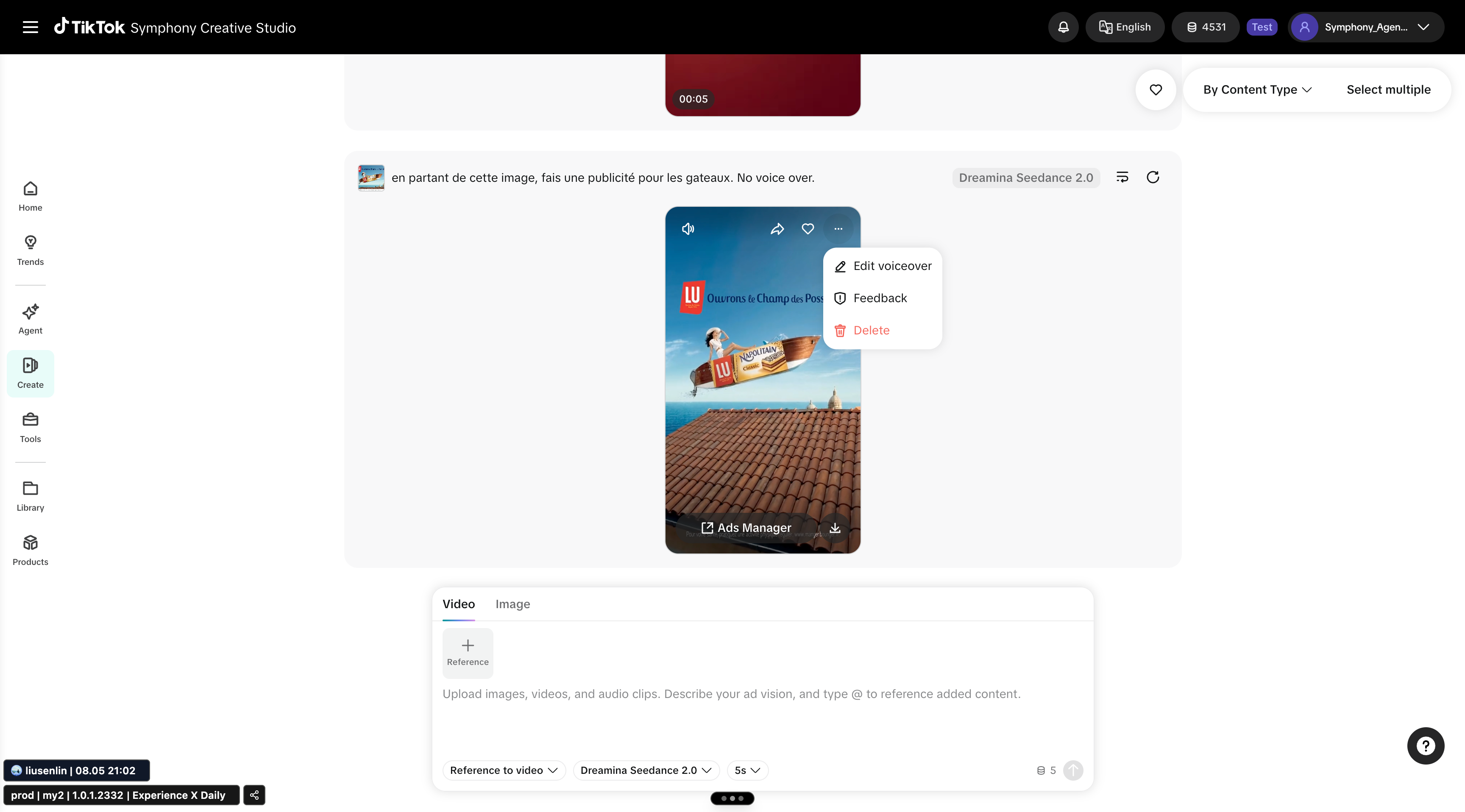Viewport: 1465px width, 812px height.
Task: Add a Reference file
Action: coord(468,653)
